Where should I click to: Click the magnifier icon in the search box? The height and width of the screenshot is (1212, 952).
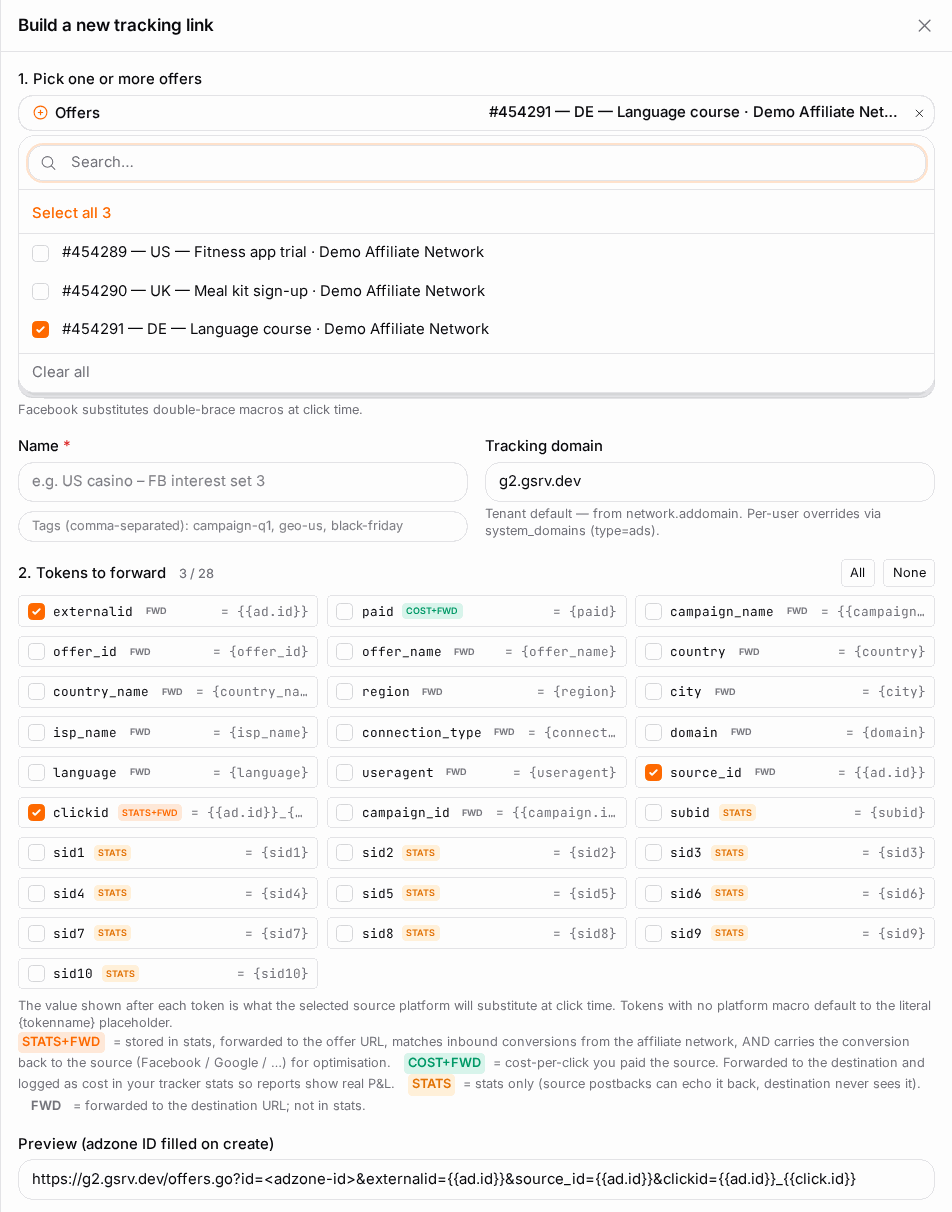[x=48, y=163]
